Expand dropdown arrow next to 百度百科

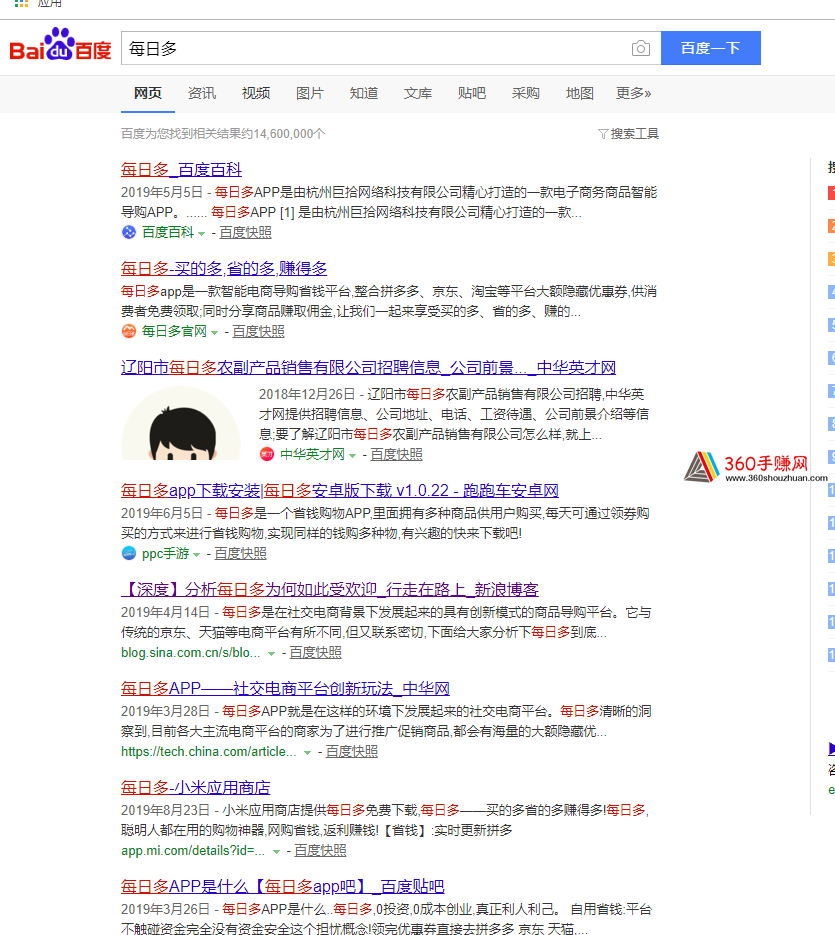pos(202,234)
